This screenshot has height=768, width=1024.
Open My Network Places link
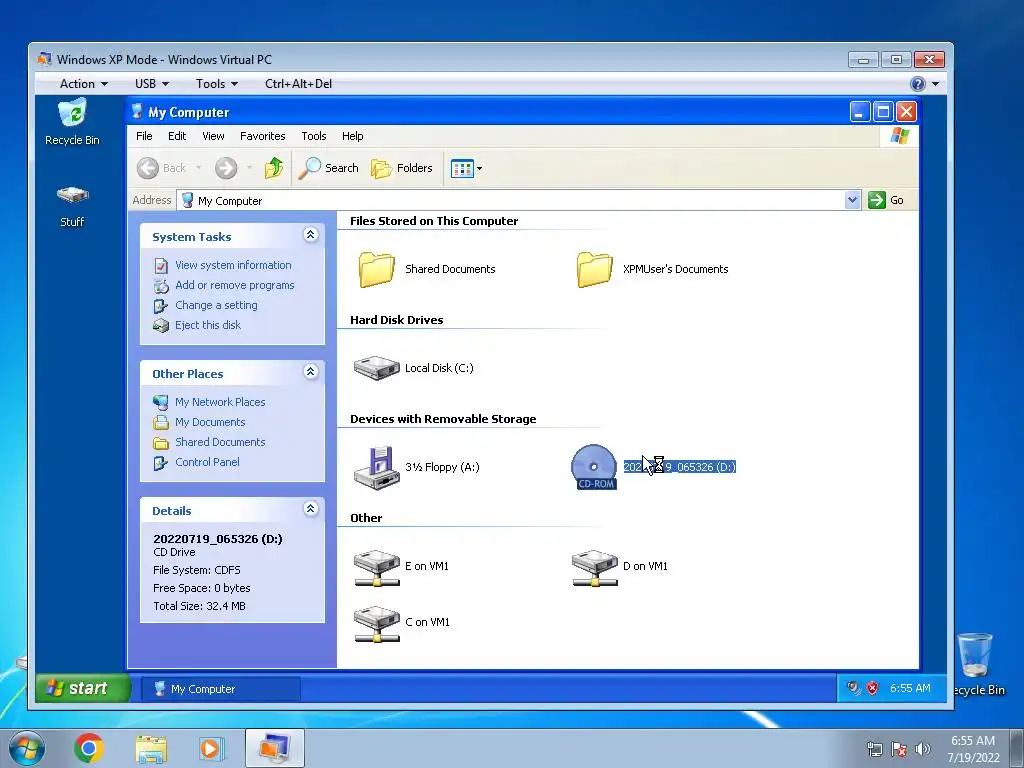[x=220, y=402]
